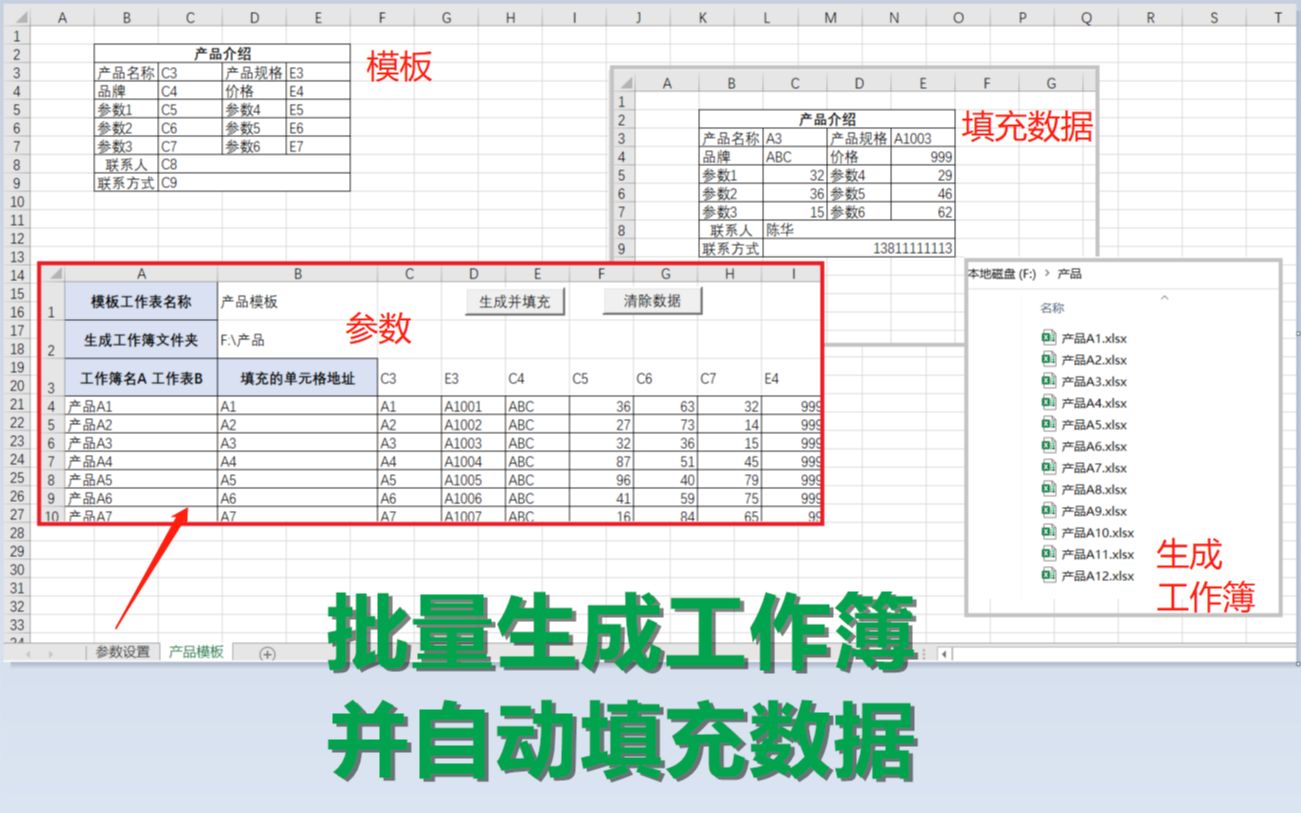Select the value 29 beside 参数4
Image resolution: width=1301 pixels, height=813 pixels.
point(923,175)
